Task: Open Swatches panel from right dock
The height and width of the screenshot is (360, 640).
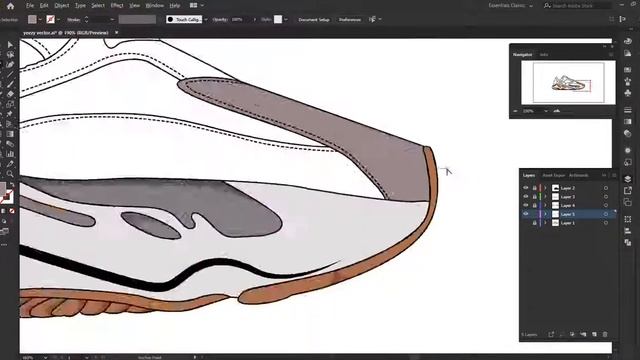Action: click(x=628, y=70)
